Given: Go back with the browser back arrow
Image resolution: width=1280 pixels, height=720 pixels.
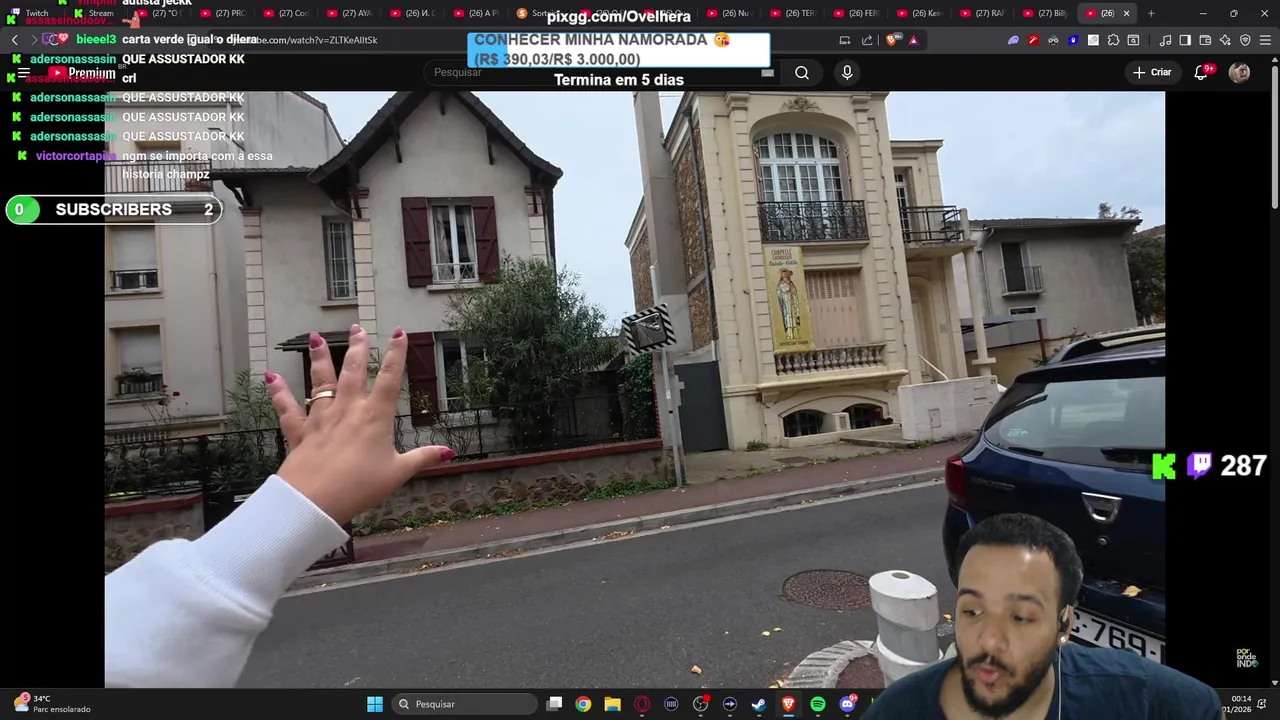Looking at the screenshot, I should (15, 40).
